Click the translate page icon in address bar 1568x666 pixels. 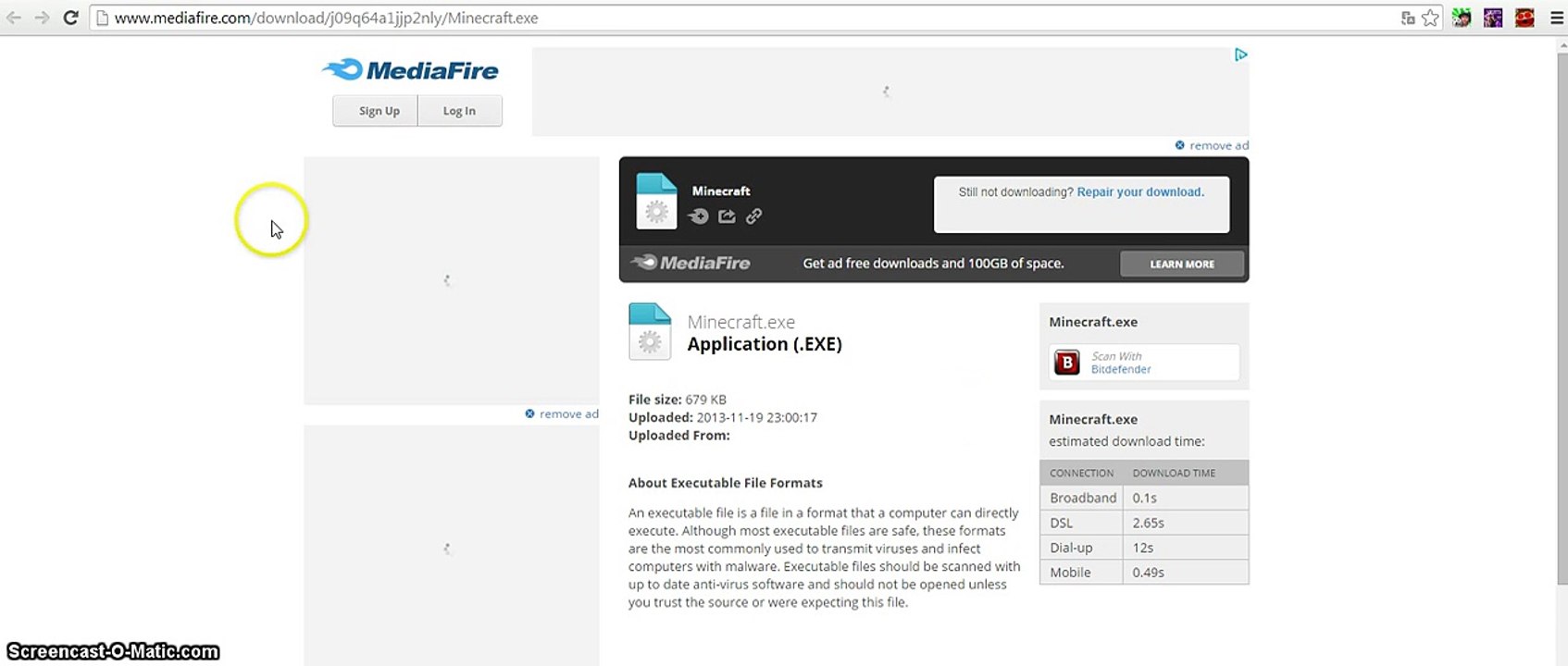(x=1408, y=18)
